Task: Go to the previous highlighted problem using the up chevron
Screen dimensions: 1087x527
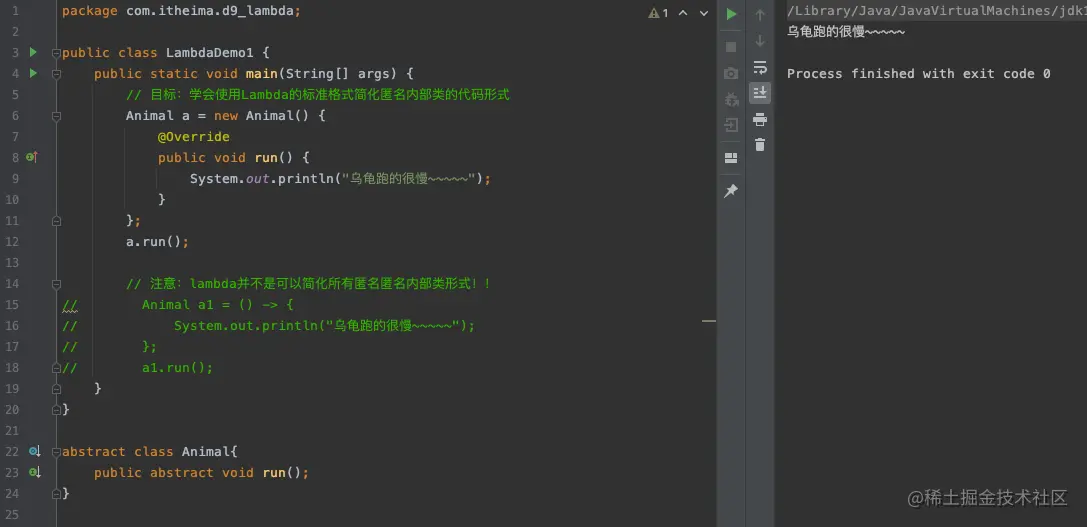Action: (683, 12)
